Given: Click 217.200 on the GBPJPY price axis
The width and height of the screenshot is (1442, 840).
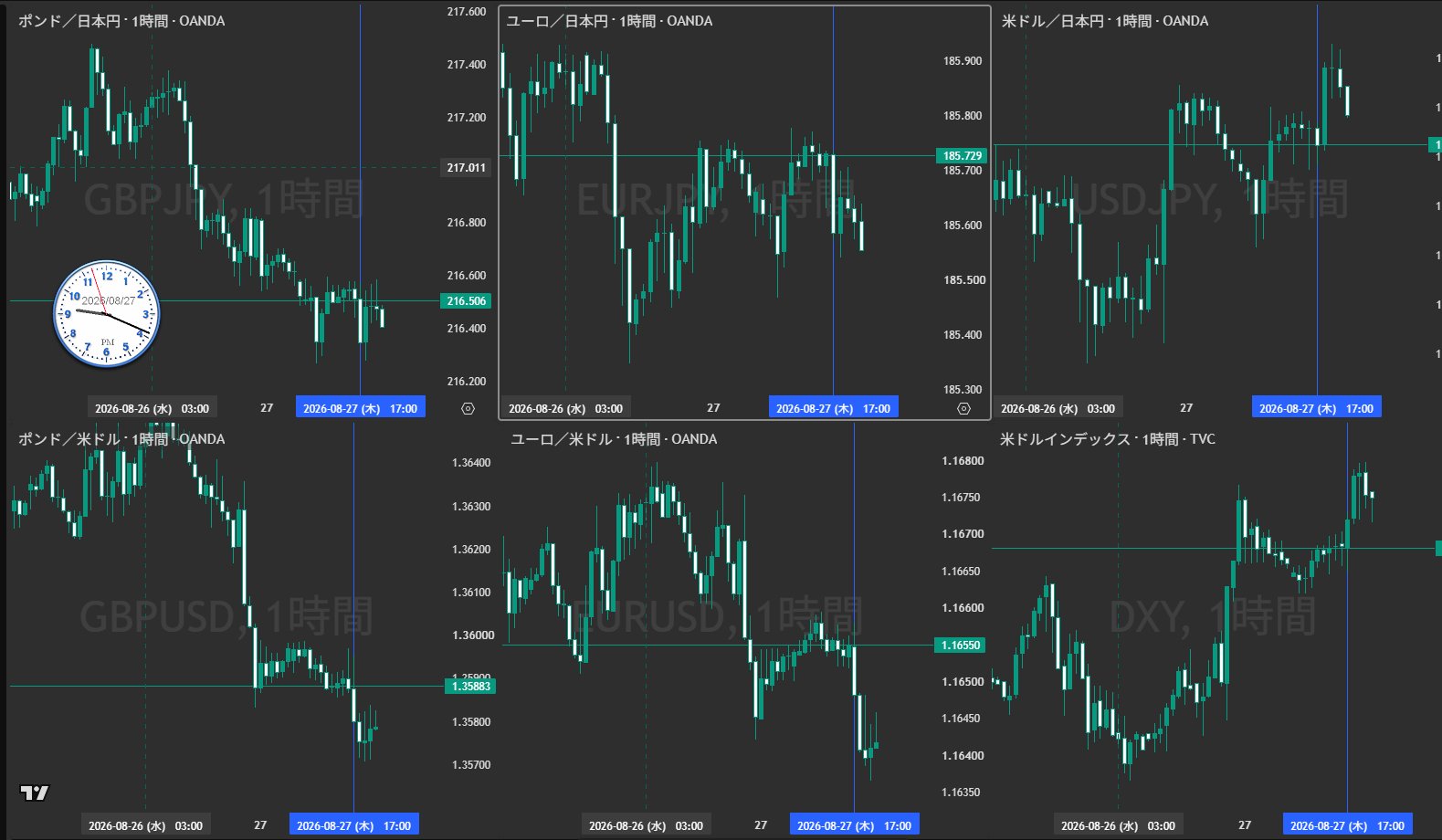Looking at the screenshot, I should (467, 118).
